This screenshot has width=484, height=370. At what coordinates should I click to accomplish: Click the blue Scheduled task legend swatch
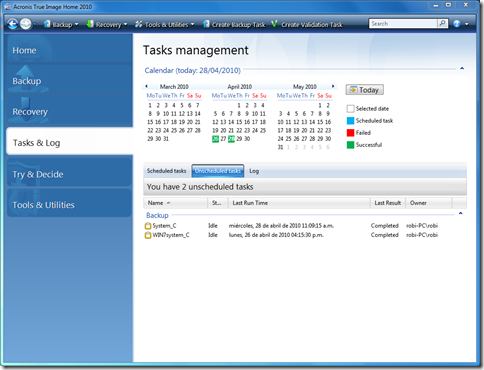point(350,121)
